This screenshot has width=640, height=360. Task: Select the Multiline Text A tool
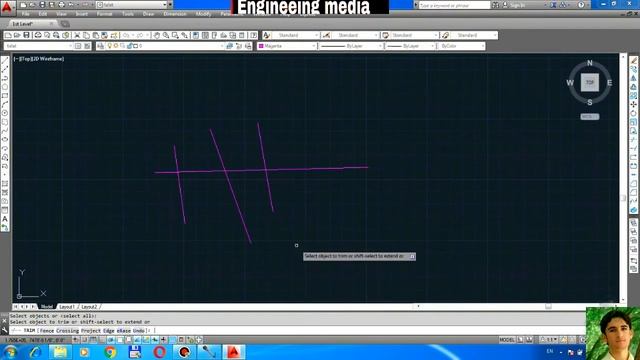(x=5, y=219)
